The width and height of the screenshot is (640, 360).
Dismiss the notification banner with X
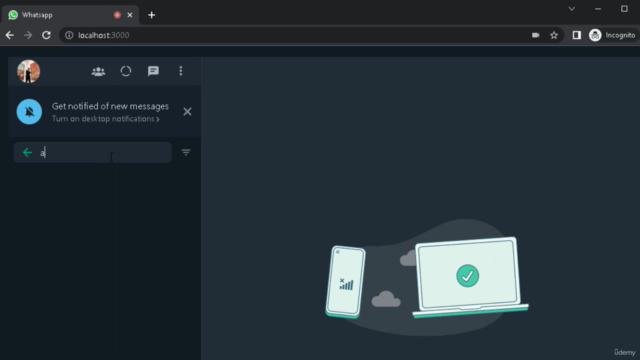coord(187,111)
